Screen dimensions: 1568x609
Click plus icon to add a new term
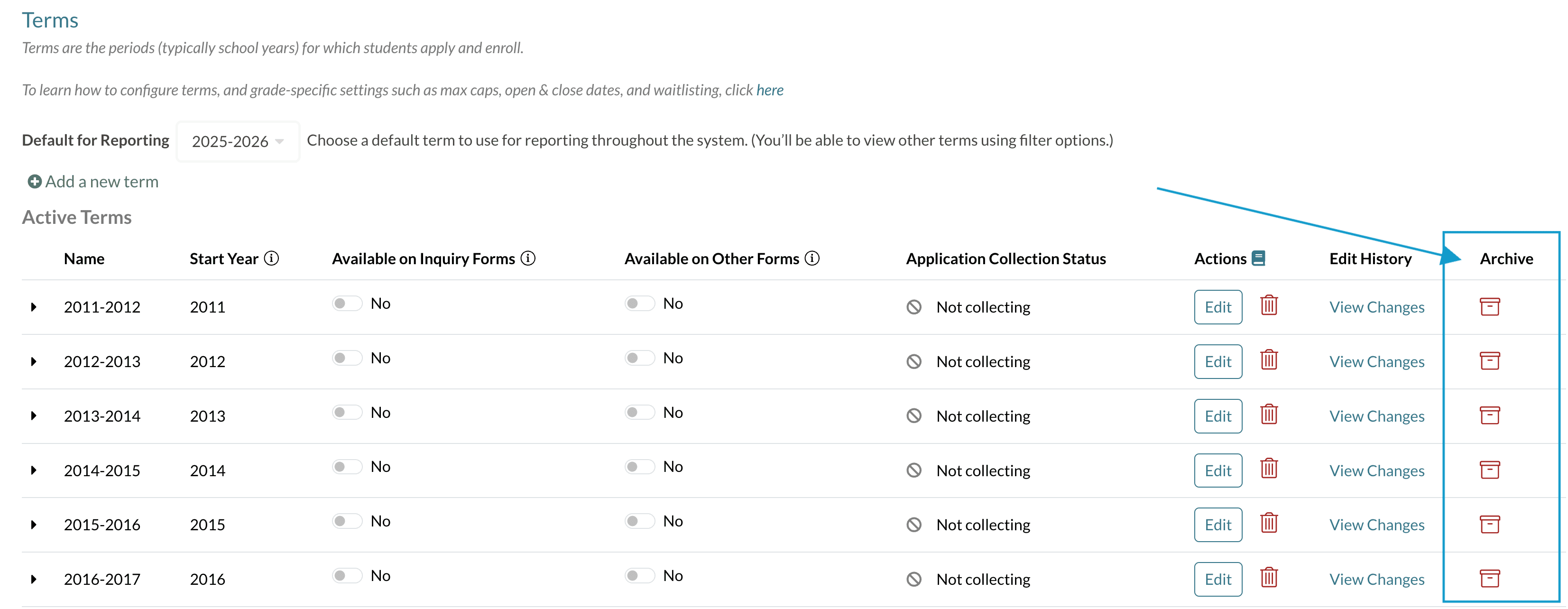pos(35,182)
